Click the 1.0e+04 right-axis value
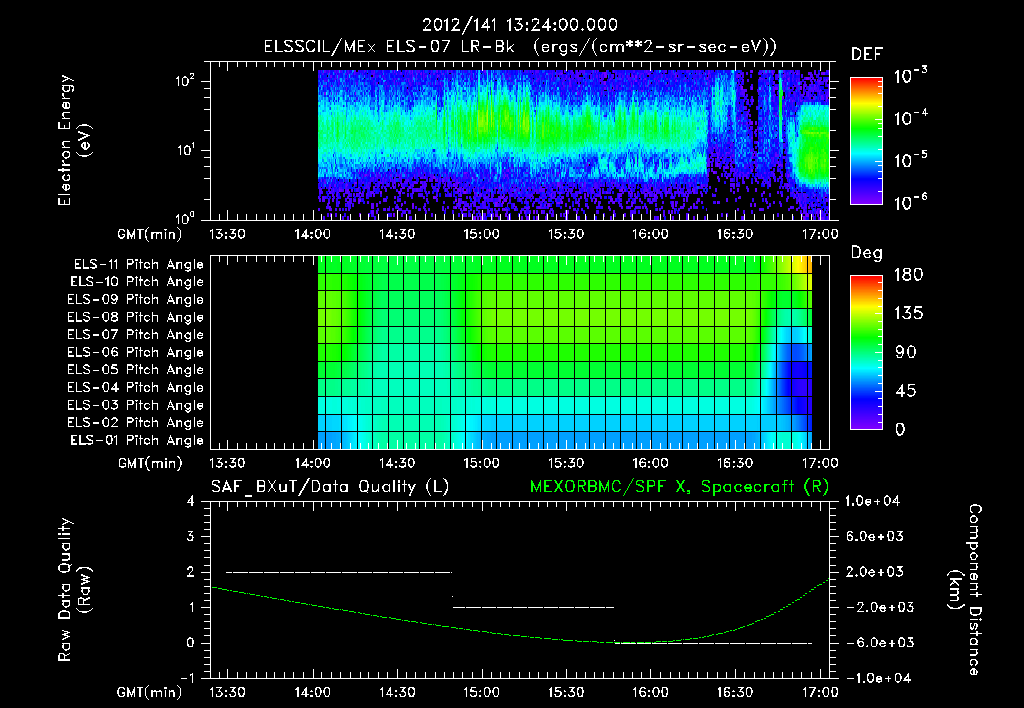Viewport: 1024px width, 708px height. [872, 501]
